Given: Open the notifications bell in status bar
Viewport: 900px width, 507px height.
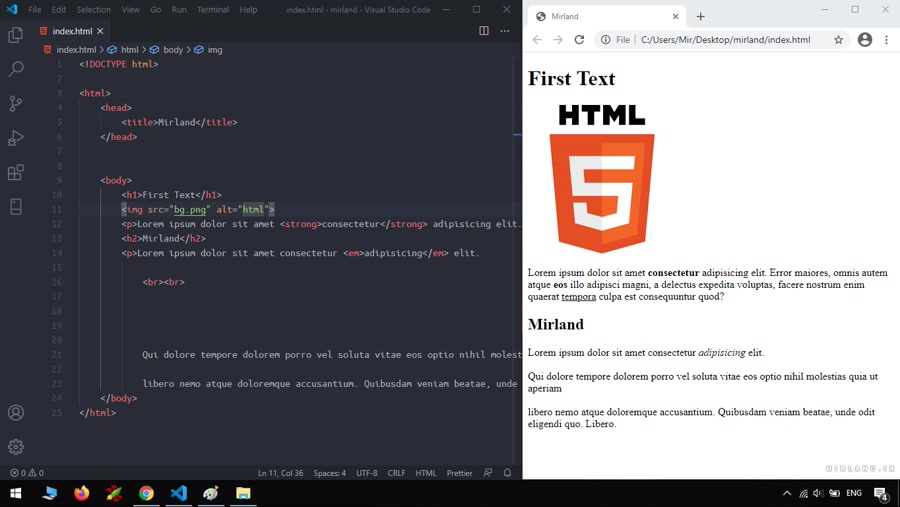Looking at the screenshot, I should pos(507,473).
